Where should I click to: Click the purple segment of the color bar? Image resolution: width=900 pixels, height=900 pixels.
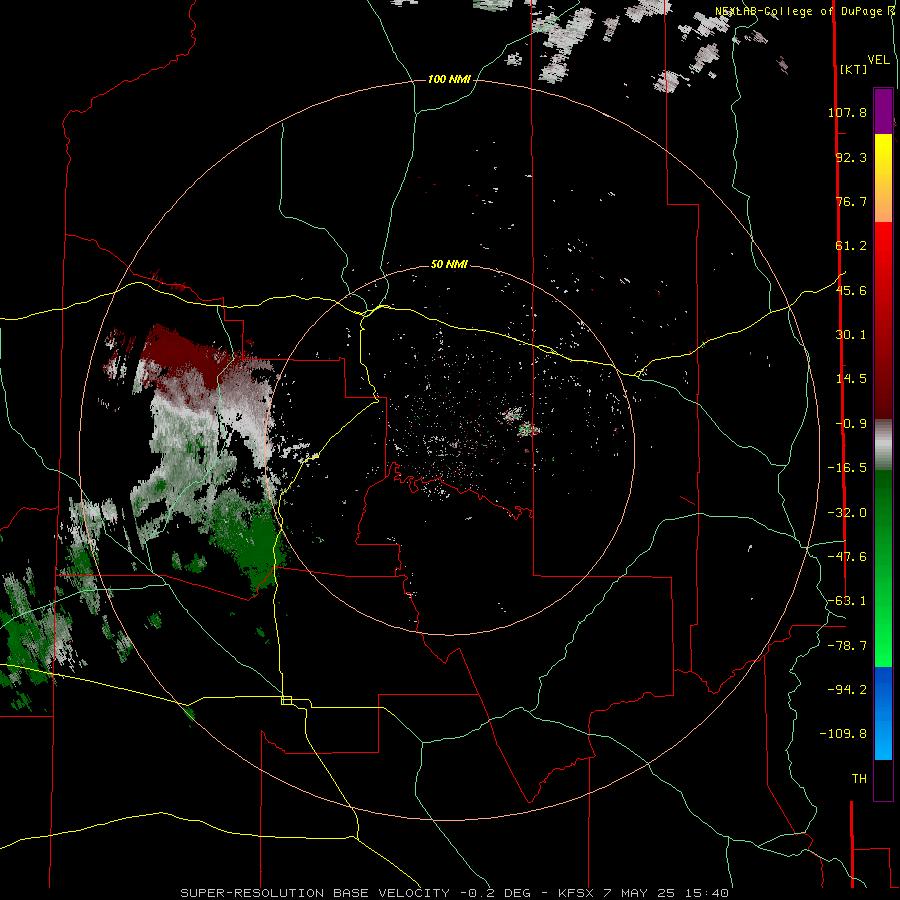click(x=883, y=111)
